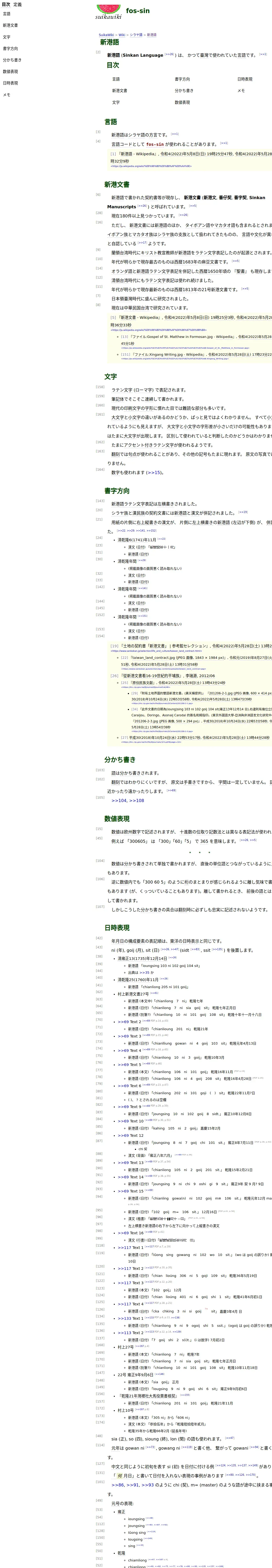Click paragraph anchor [143]
The width and height of the screenshot is (272, 1568).
click(100, 501)
